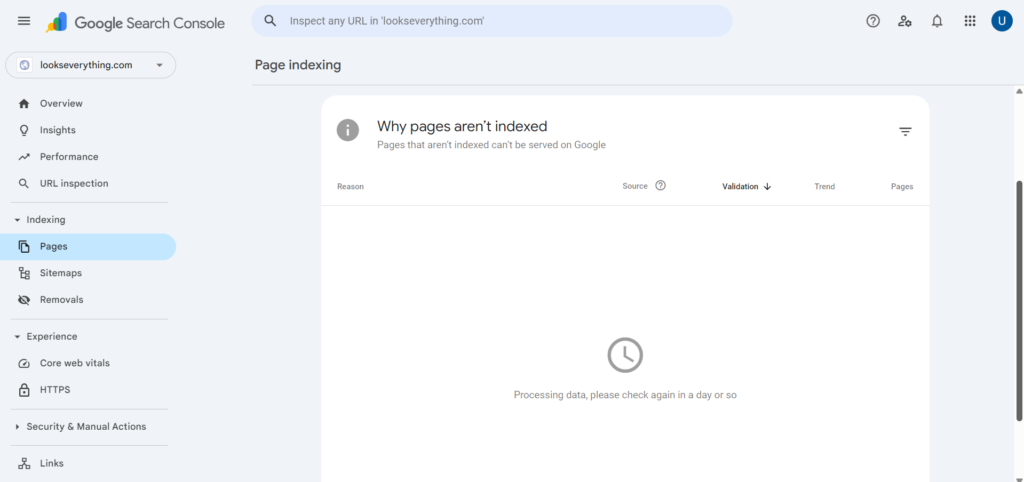Collapse the Indexing section
The height and width of the screenshot is (482, 1024).
pos(17,220)
